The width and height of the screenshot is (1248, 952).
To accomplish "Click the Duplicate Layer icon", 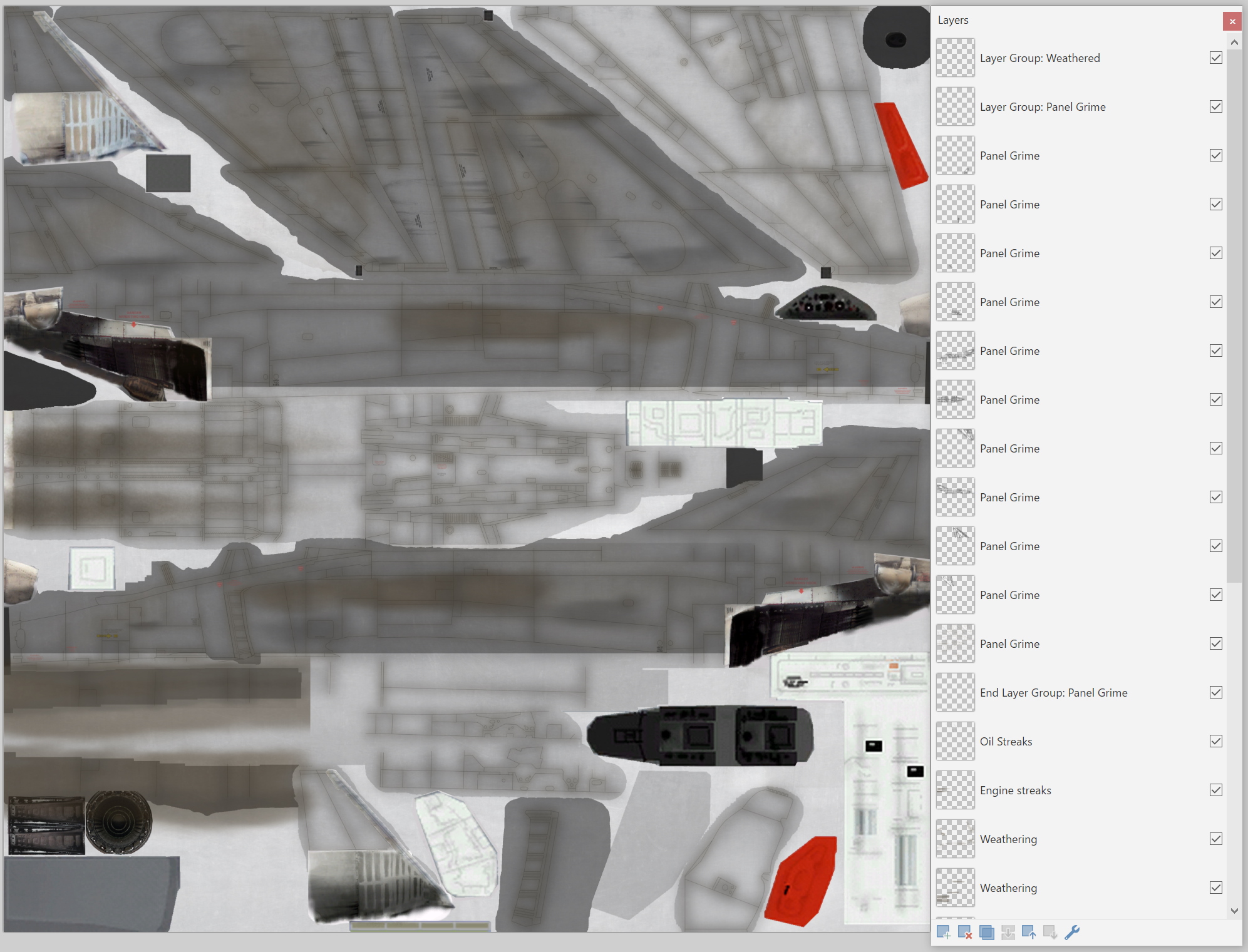I will click(986, 933).
